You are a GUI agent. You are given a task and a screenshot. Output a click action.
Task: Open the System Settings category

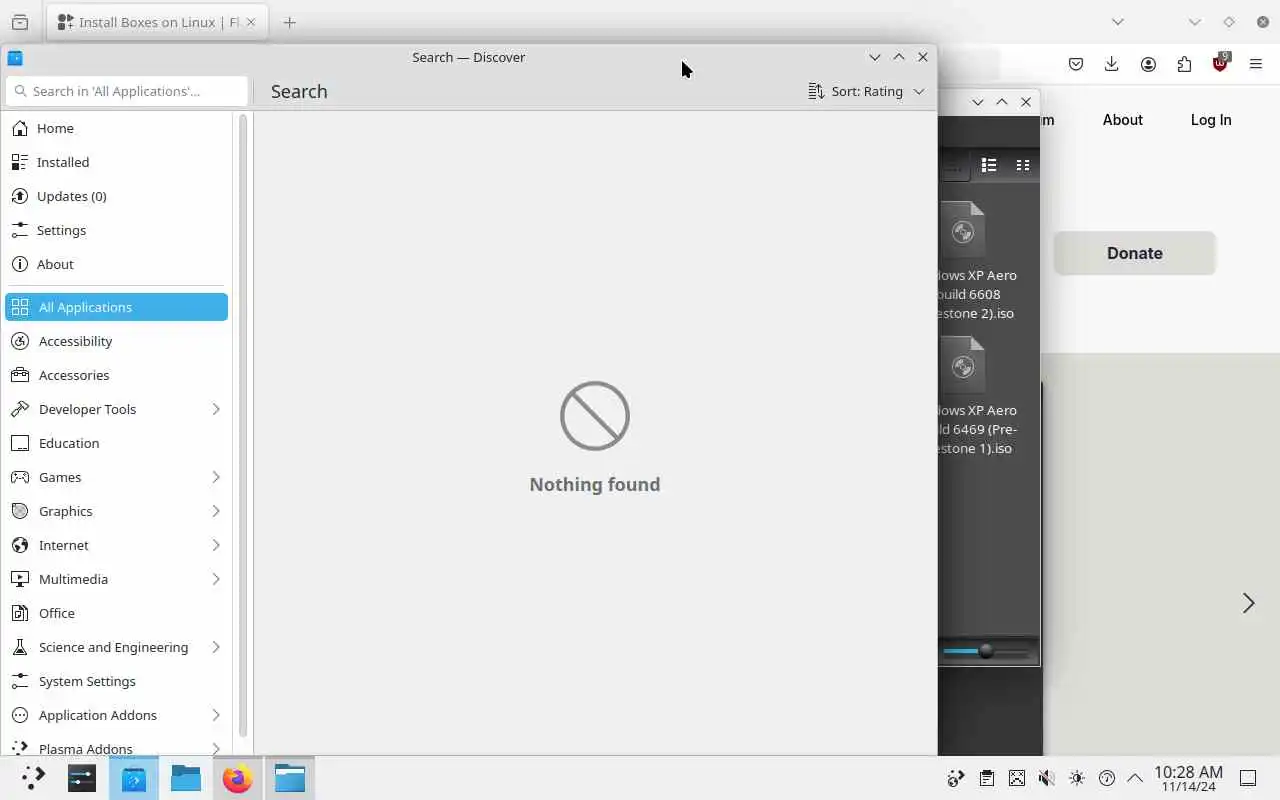point(117,681)
